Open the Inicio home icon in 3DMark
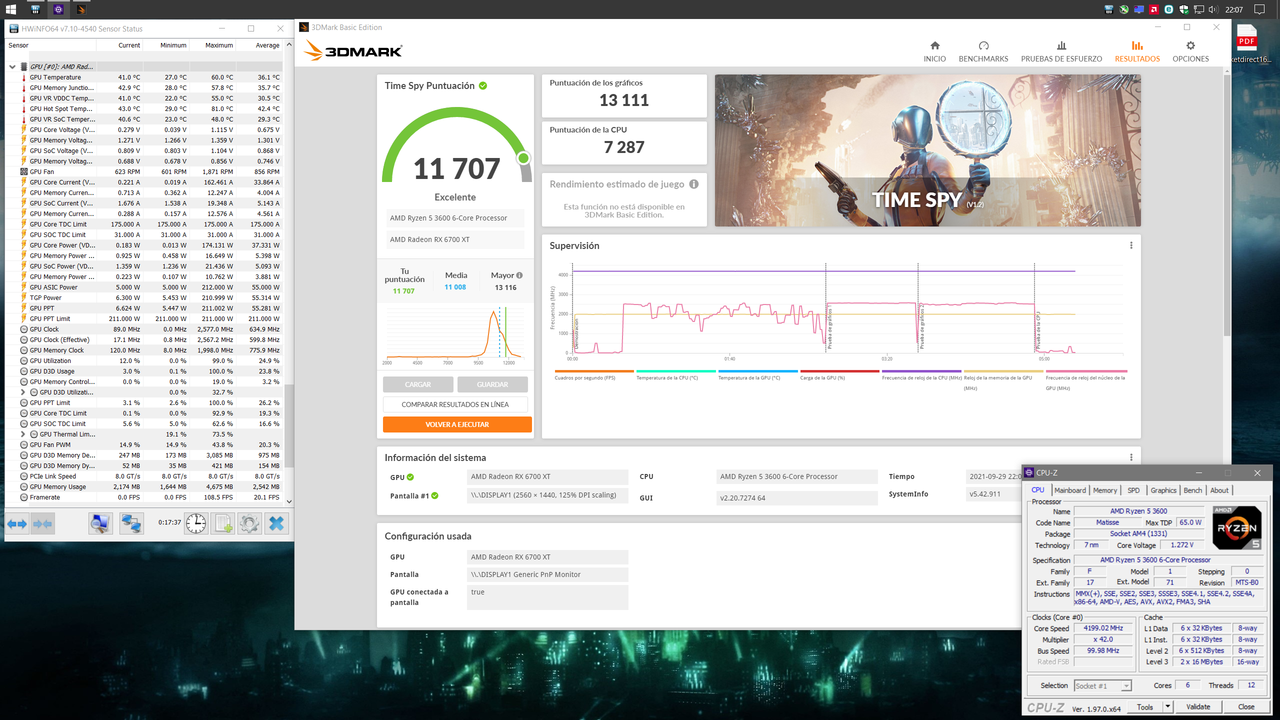1280x720 pixels. [935, 46]
